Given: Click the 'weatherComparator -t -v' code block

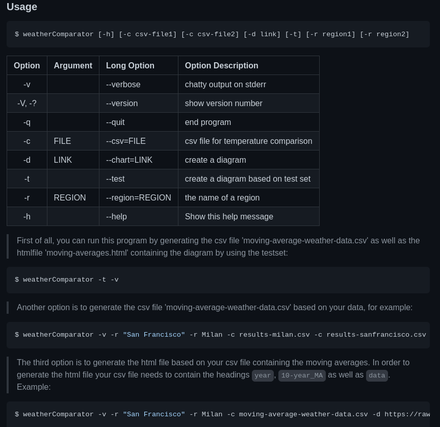Looking at the screenshot, I should pos(218,280).
